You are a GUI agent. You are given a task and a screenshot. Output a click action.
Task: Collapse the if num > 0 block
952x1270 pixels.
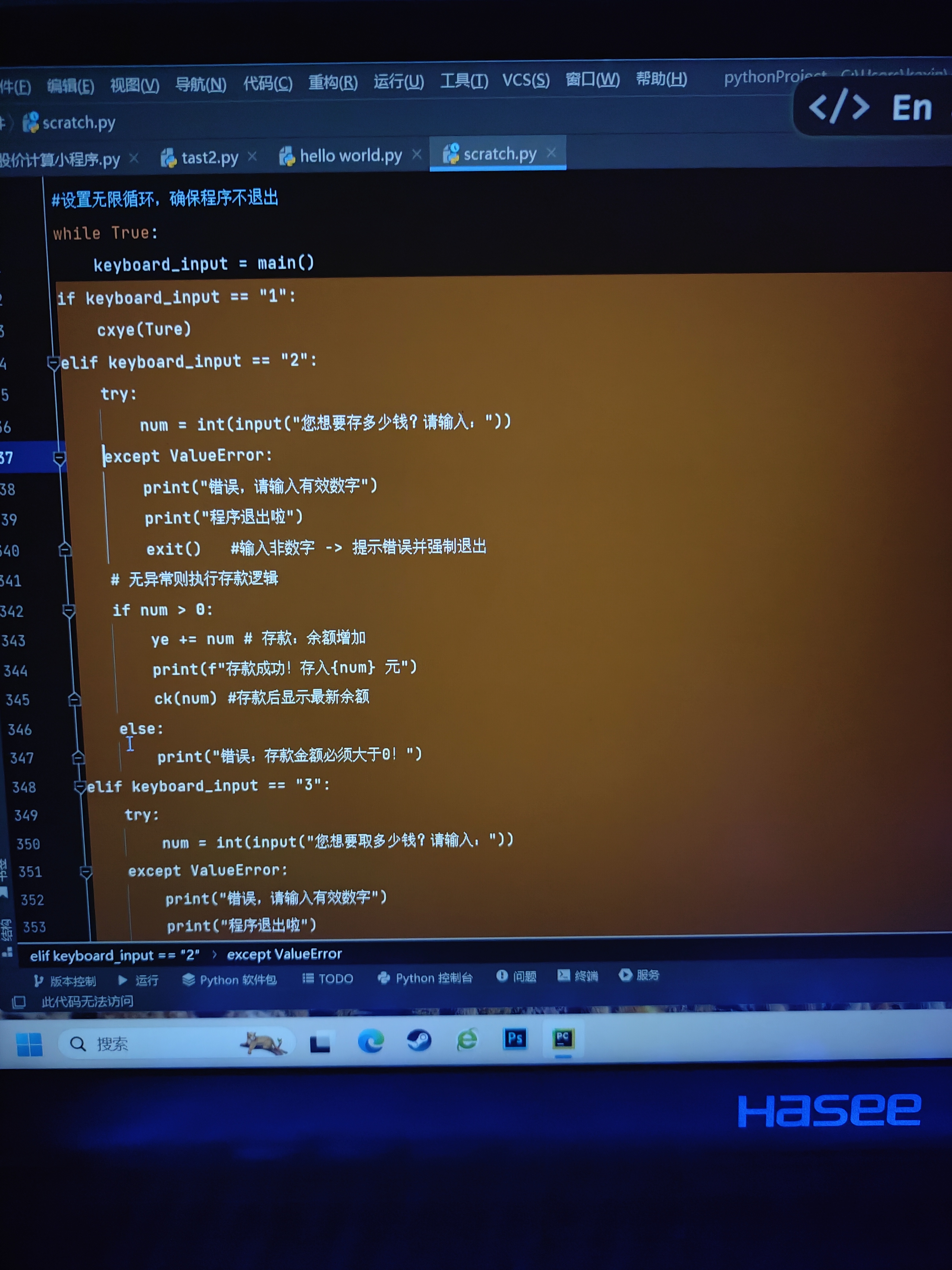[x=69, y=610]
